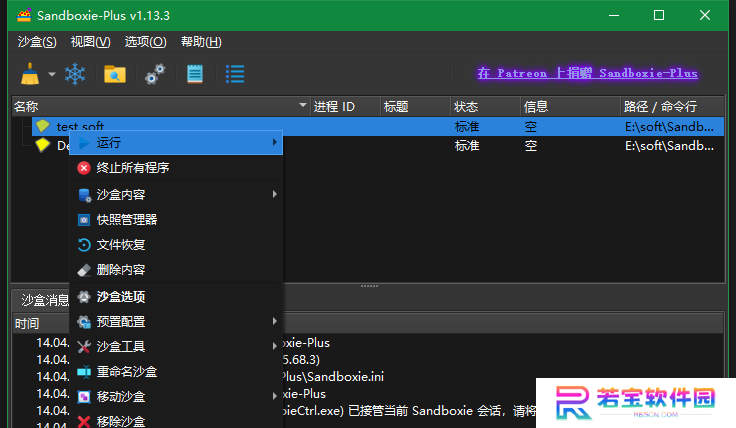Image resolution: width=736 pixels, height=428 pixels.
Task: Click the 名称 column sort arrow
Action: coord(303,105)
